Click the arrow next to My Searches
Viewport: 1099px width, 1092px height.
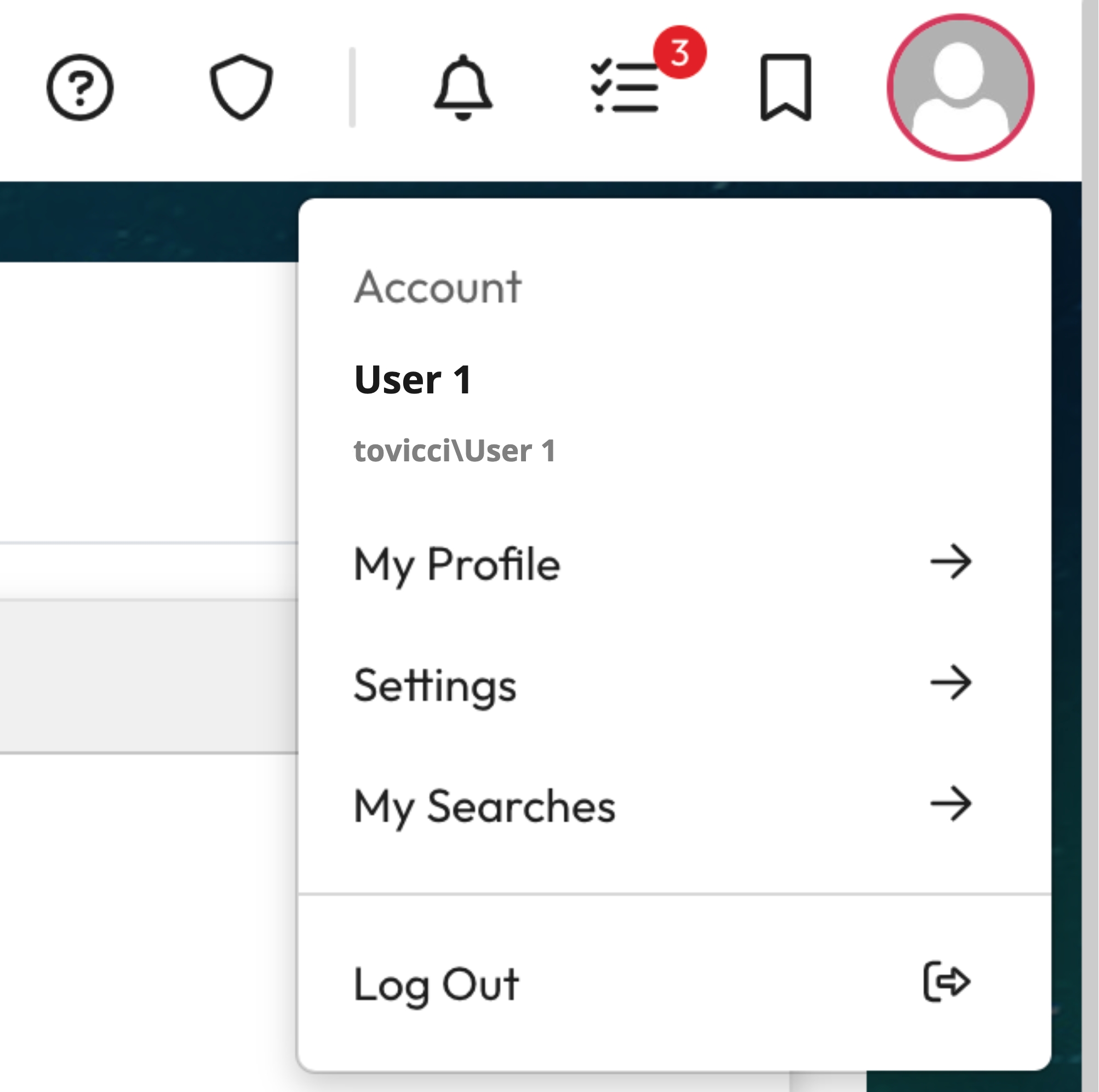951,803
